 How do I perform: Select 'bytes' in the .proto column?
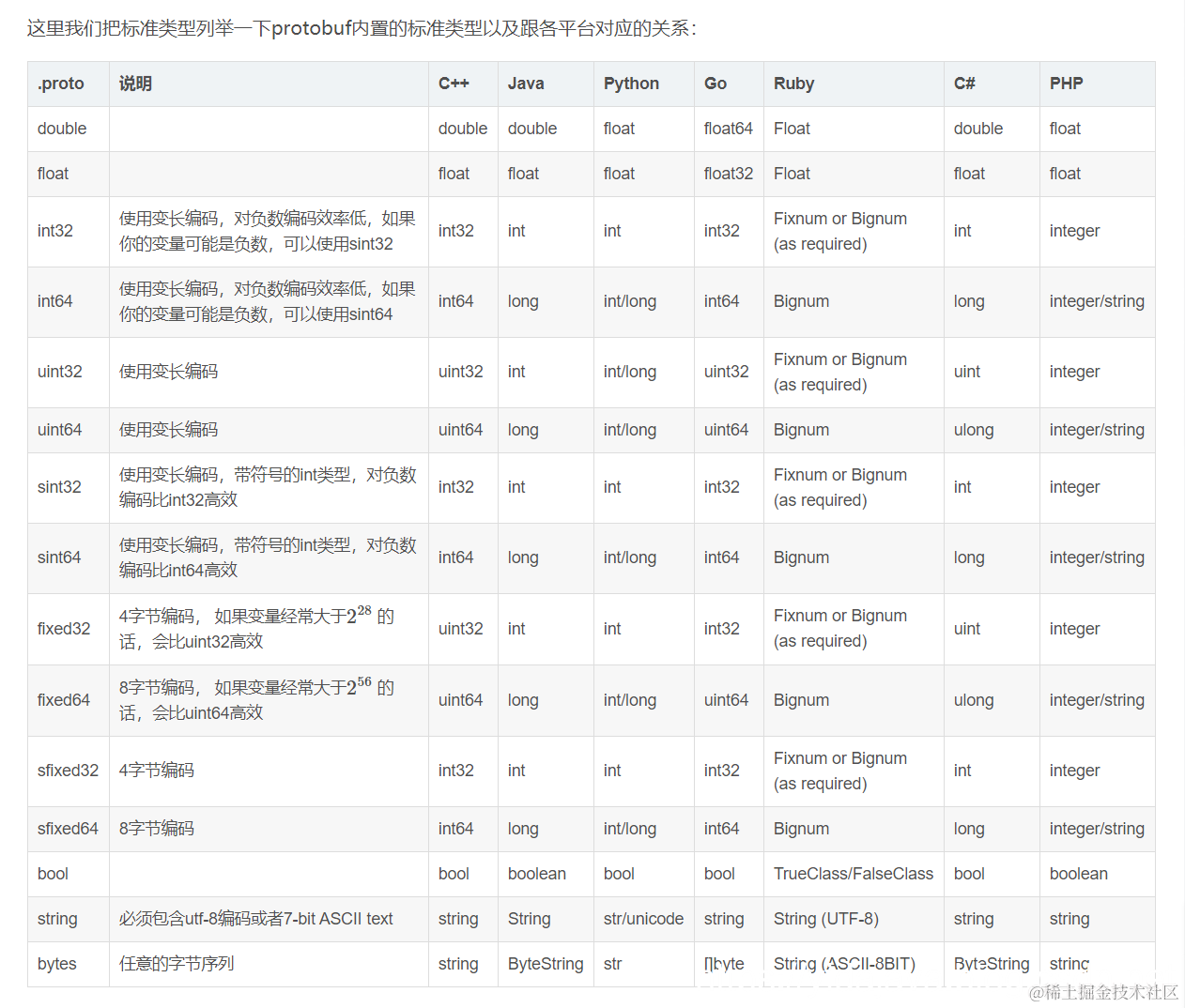click(x=57, y=964)
